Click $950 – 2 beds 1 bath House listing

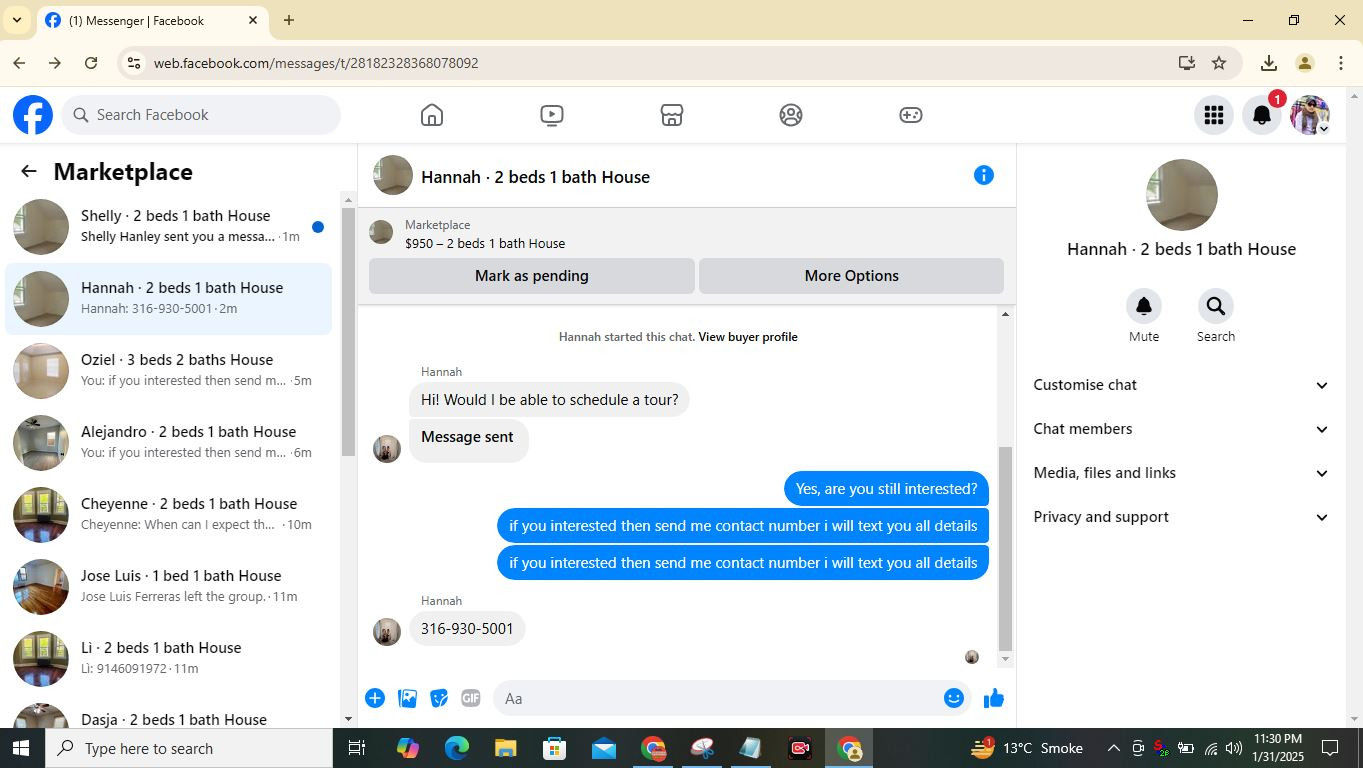(x=485, y=243)
